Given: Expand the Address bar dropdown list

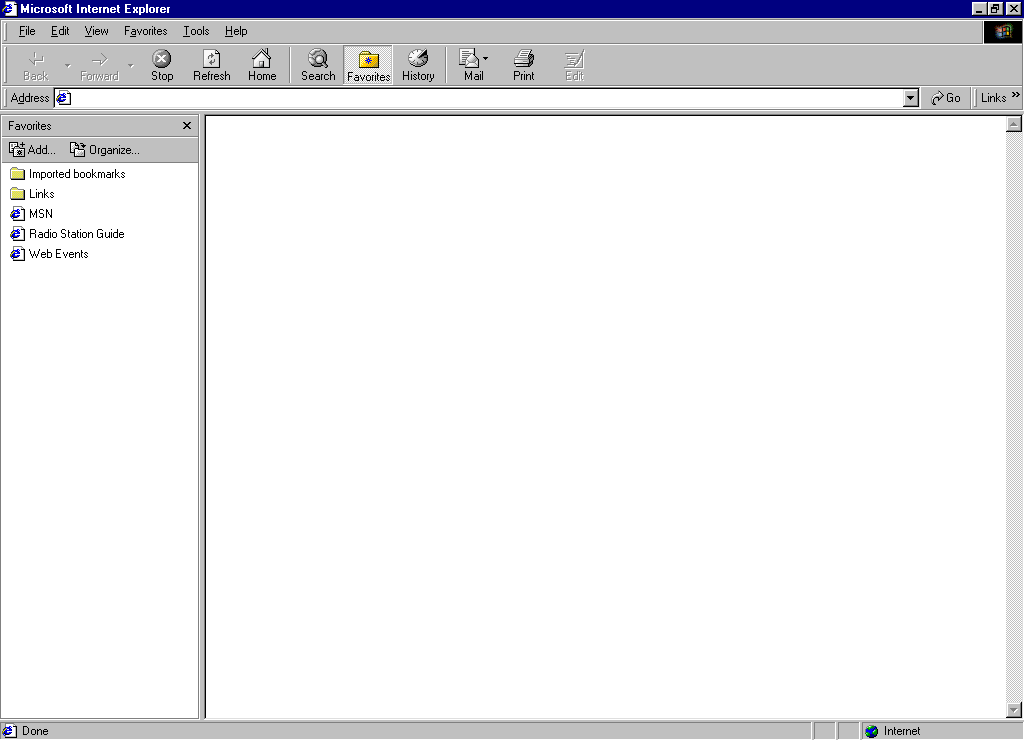Looking at the screenshot, I should tap(910, 98).
